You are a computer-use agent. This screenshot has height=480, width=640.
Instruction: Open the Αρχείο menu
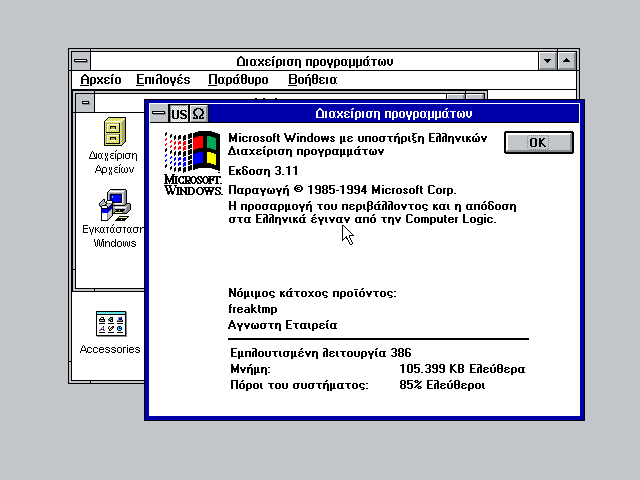(101, 80)
